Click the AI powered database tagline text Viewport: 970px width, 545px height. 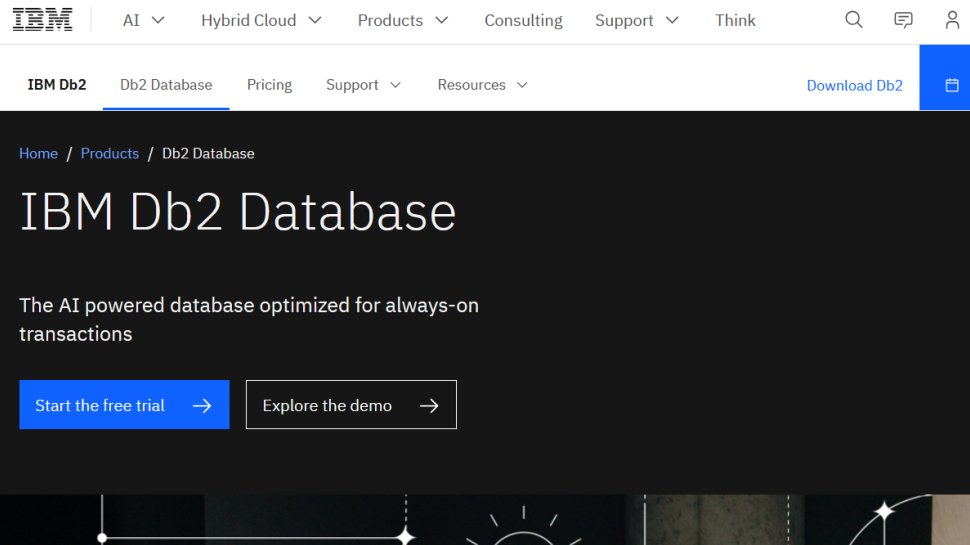pos(249,319)
